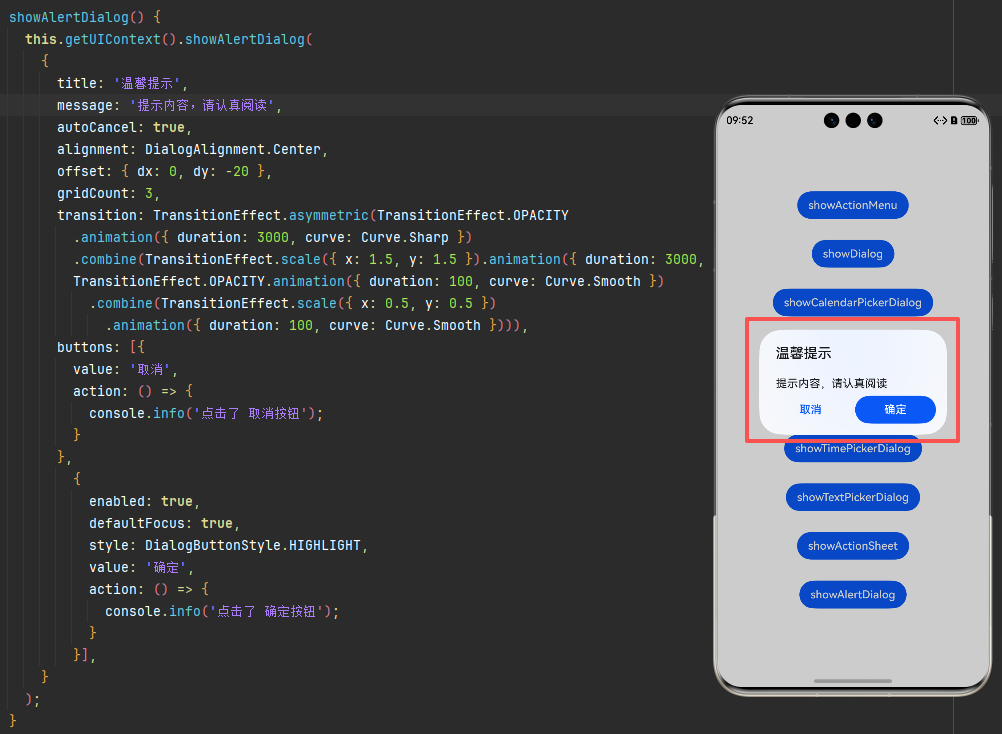Click console.info('点击了 确定按钮') line

[x=222, y=611]
